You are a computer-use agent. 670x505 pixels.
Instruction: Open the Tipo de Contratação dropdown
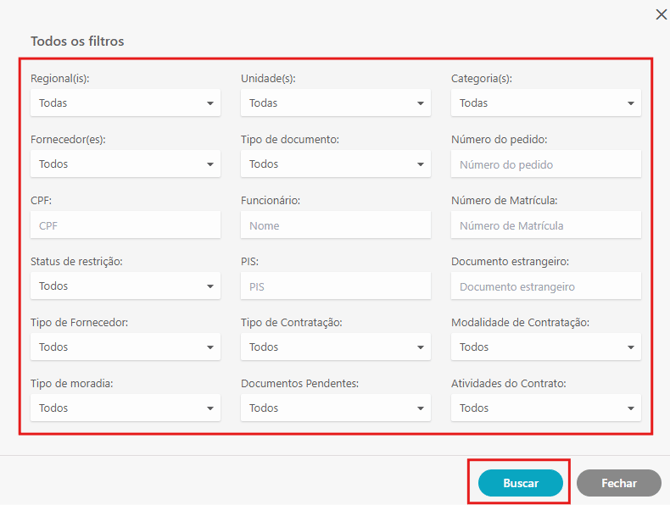point(335,347)
